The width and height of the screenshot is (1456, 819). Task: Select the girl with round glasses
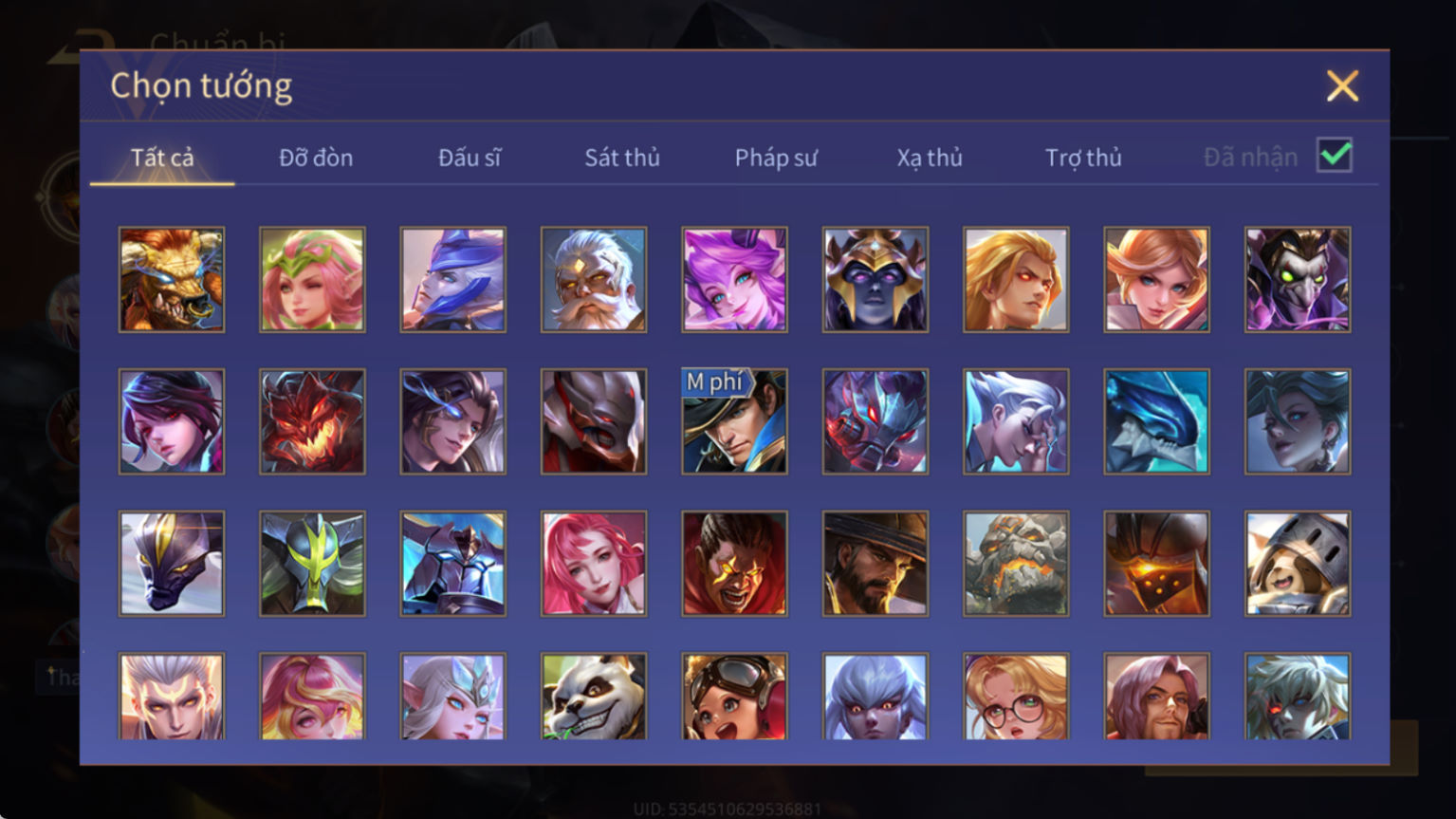click(x=1016, y=697)
